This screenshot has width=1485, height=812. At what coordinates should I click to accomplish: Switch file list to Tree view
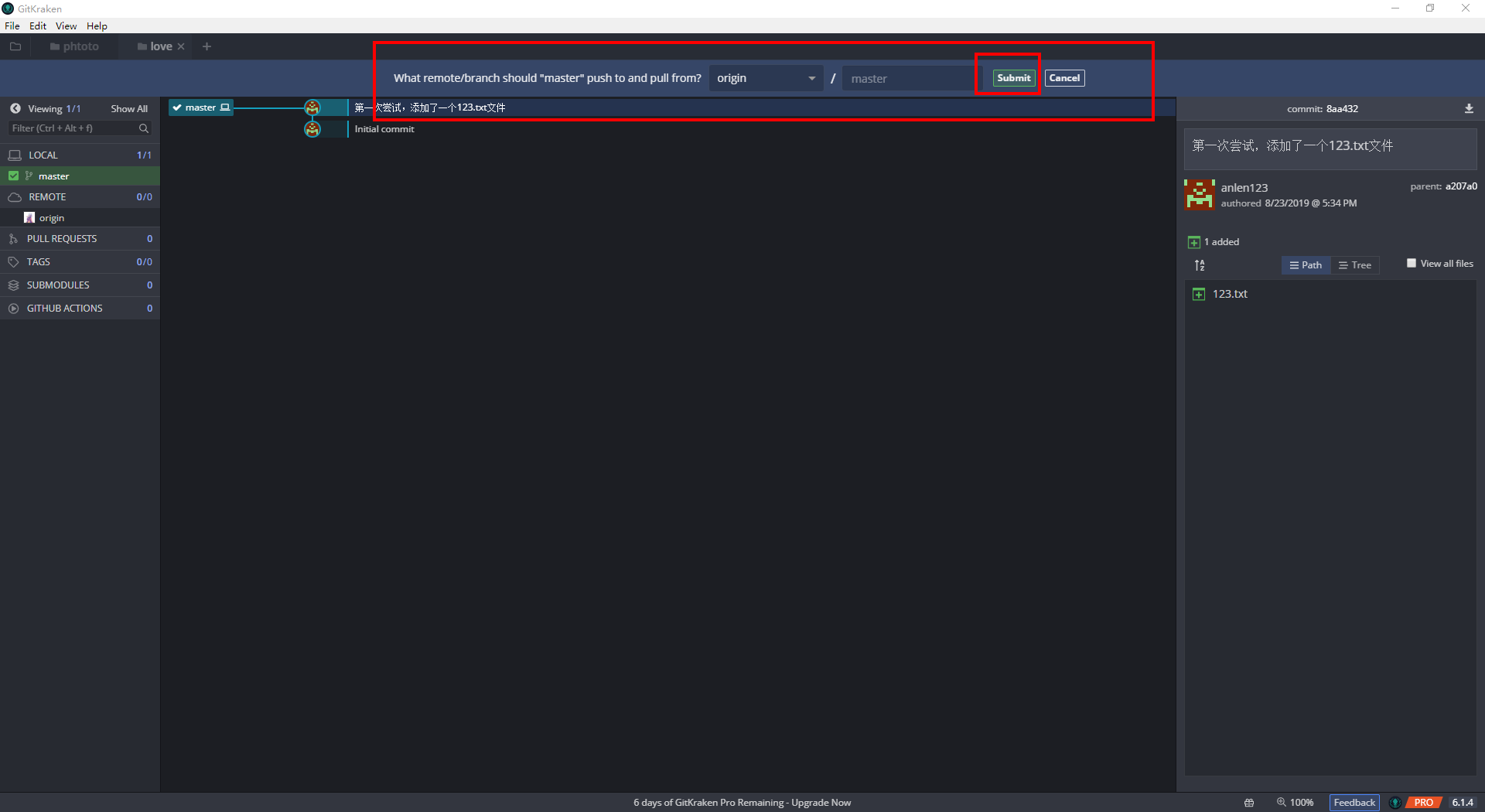click(x=1355, y=265)
